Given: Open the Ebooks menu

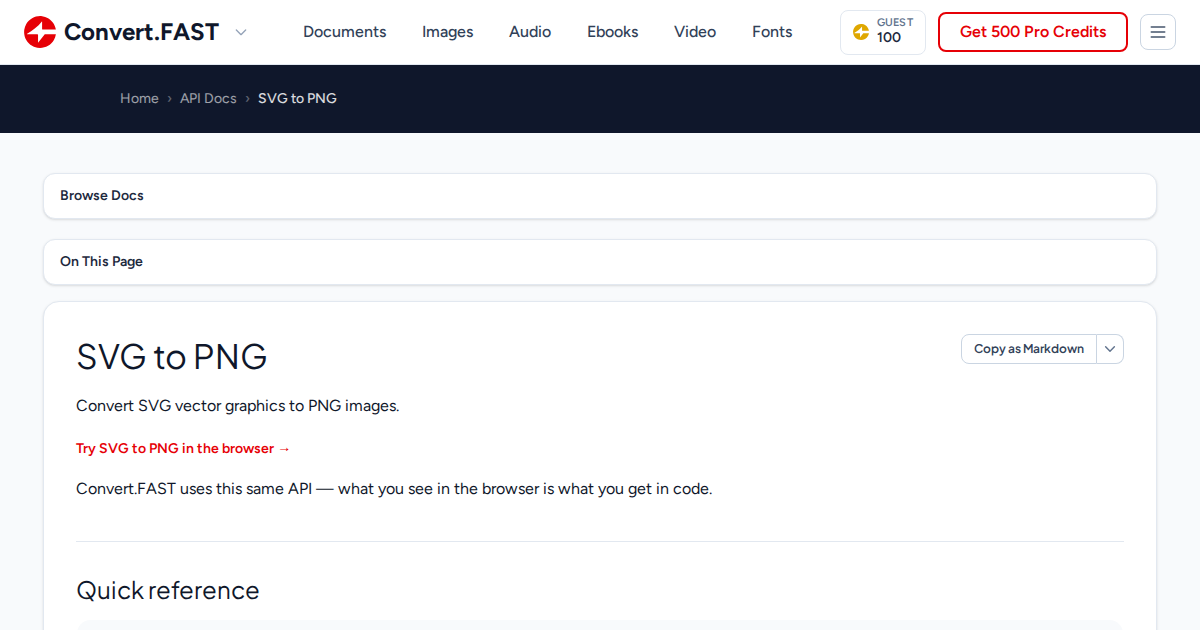Looking at the screenshot, I should tap(613, 32).
